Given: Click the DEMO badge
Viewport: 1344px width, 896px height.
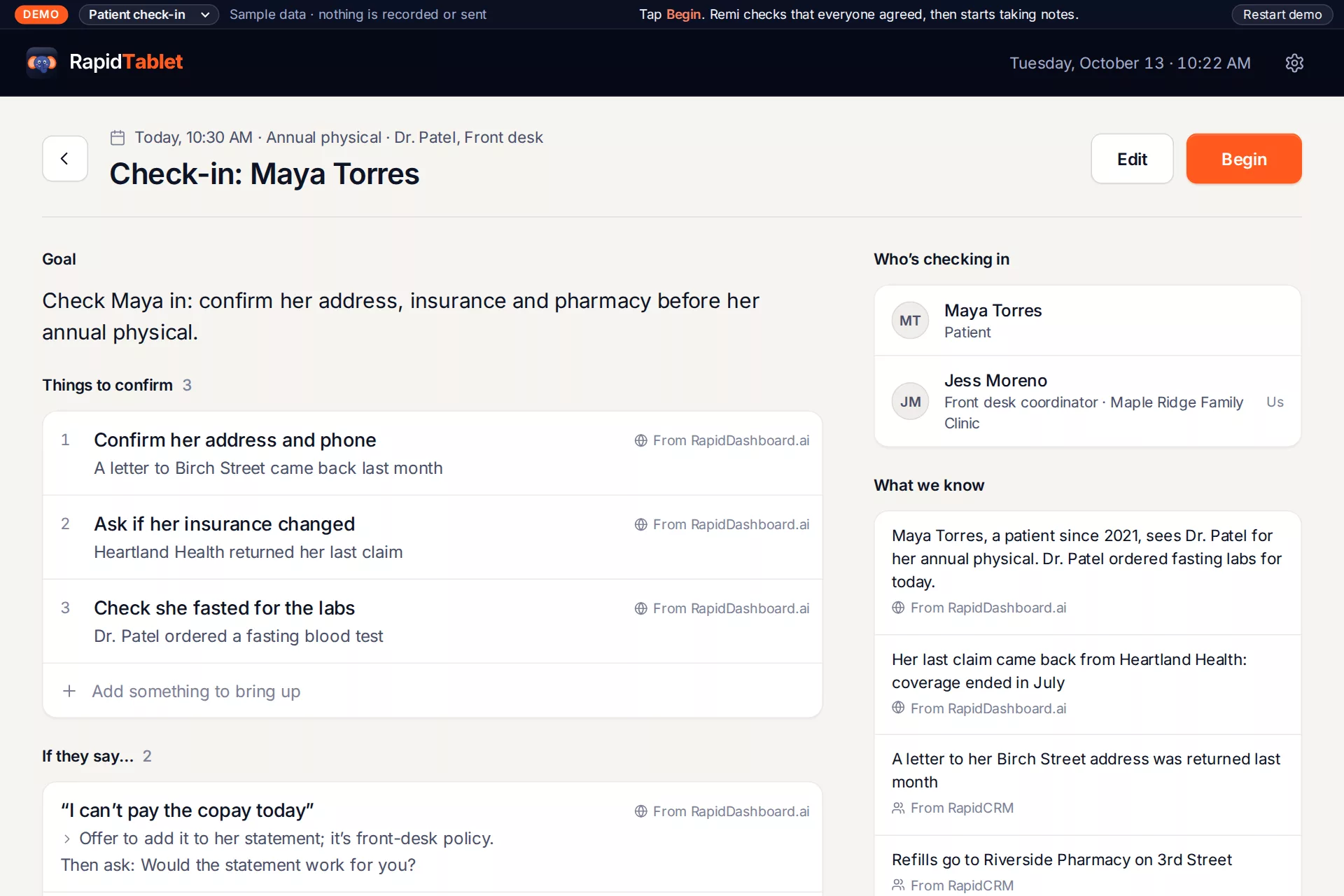Looking at the screenshot, I should click(x=41, y=15).
